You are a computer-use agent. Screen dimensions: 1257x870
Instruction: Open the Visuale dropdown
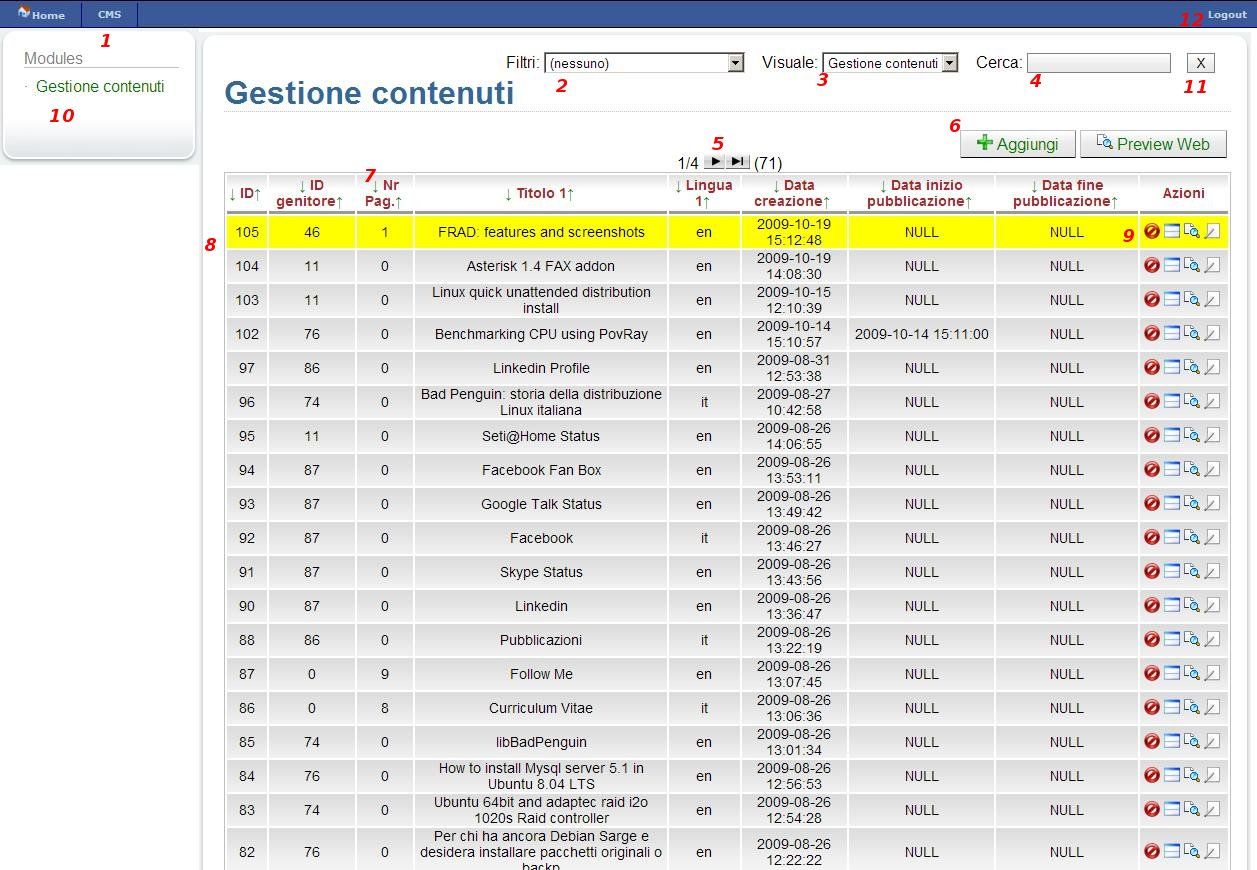click(x=890, y=63)
